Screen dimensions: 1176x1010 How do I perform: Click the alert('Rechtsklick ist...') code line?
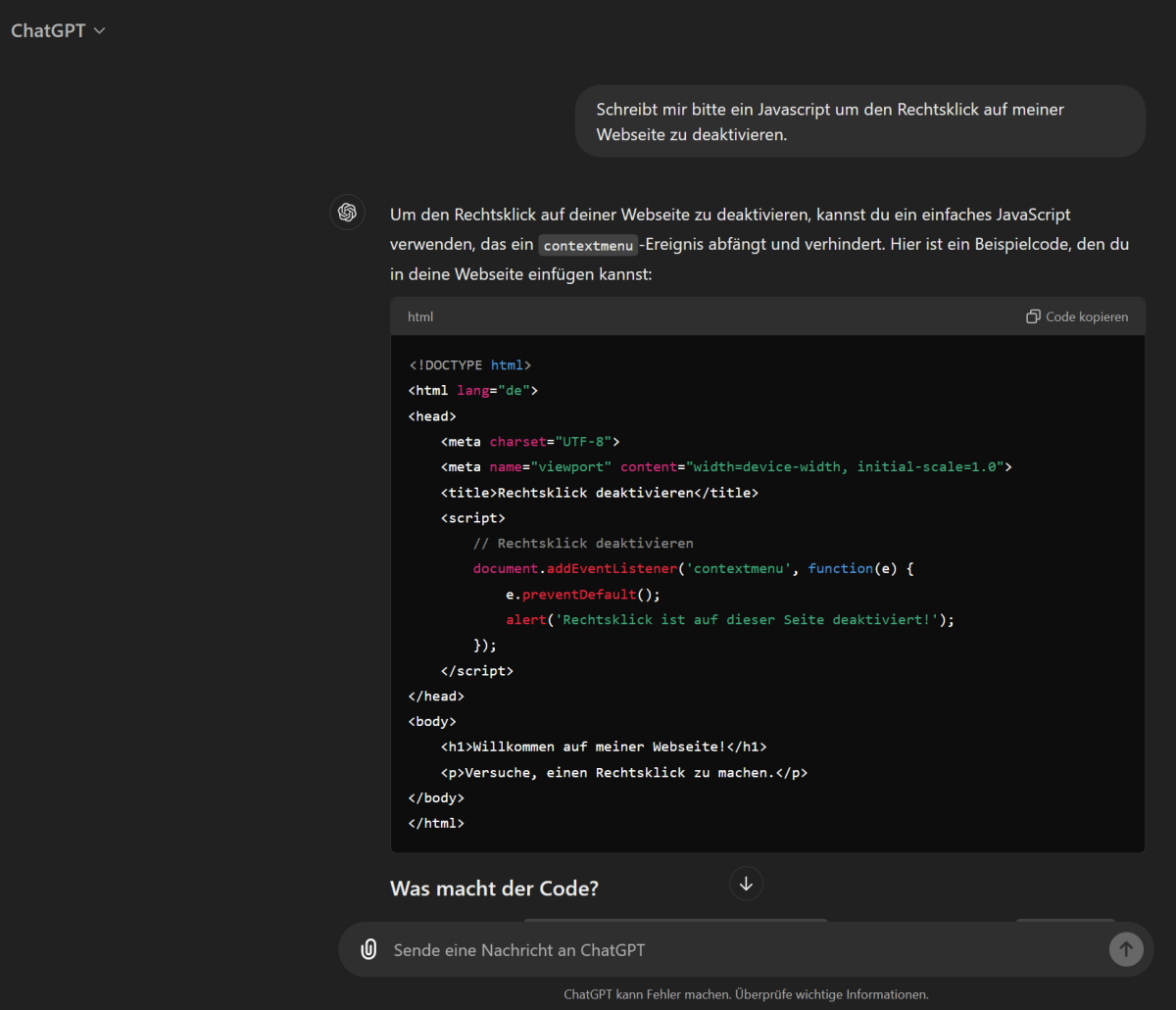pyautogui.click(x=729, y=619)
